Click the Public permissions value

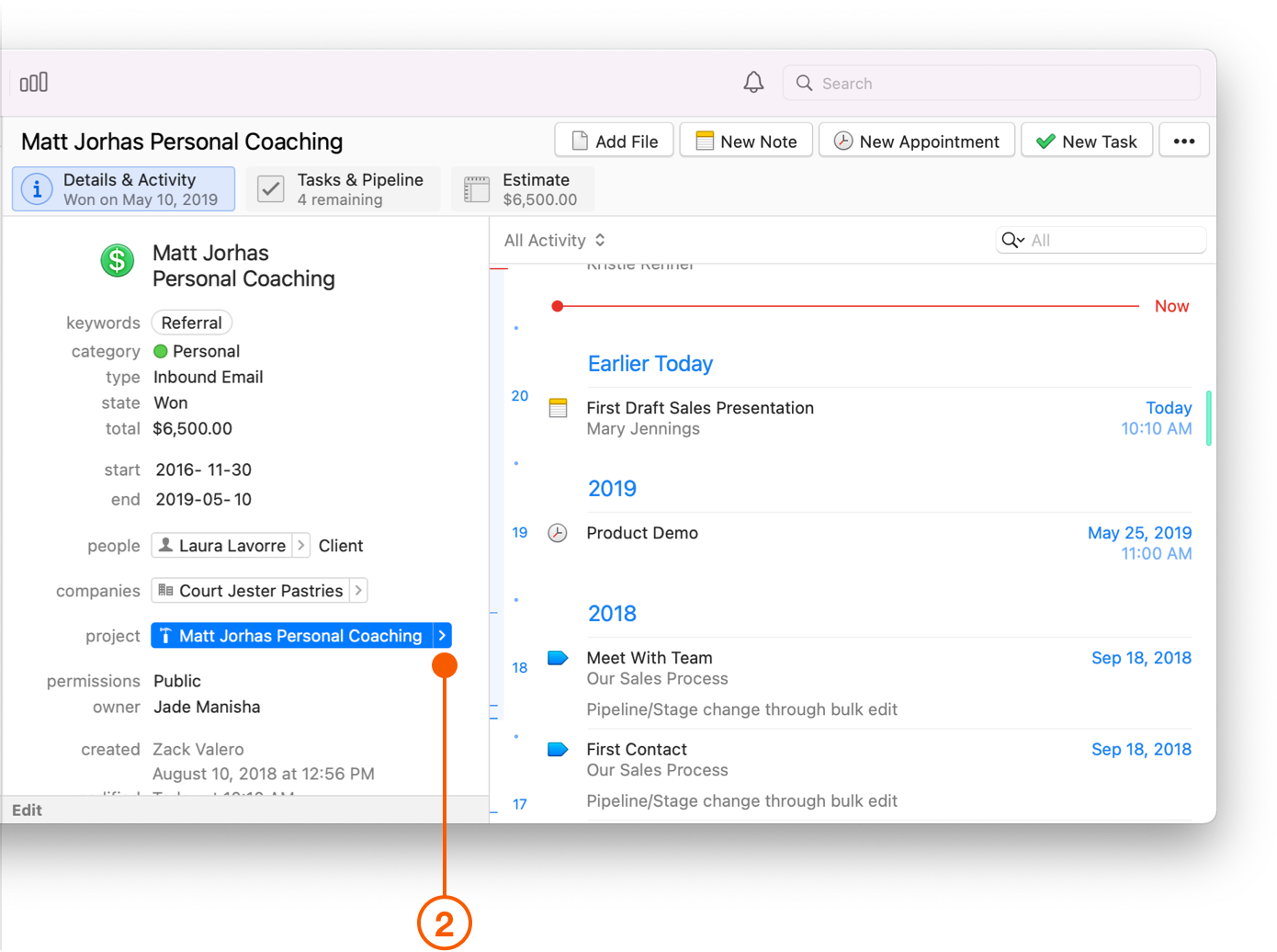(177, 681)
